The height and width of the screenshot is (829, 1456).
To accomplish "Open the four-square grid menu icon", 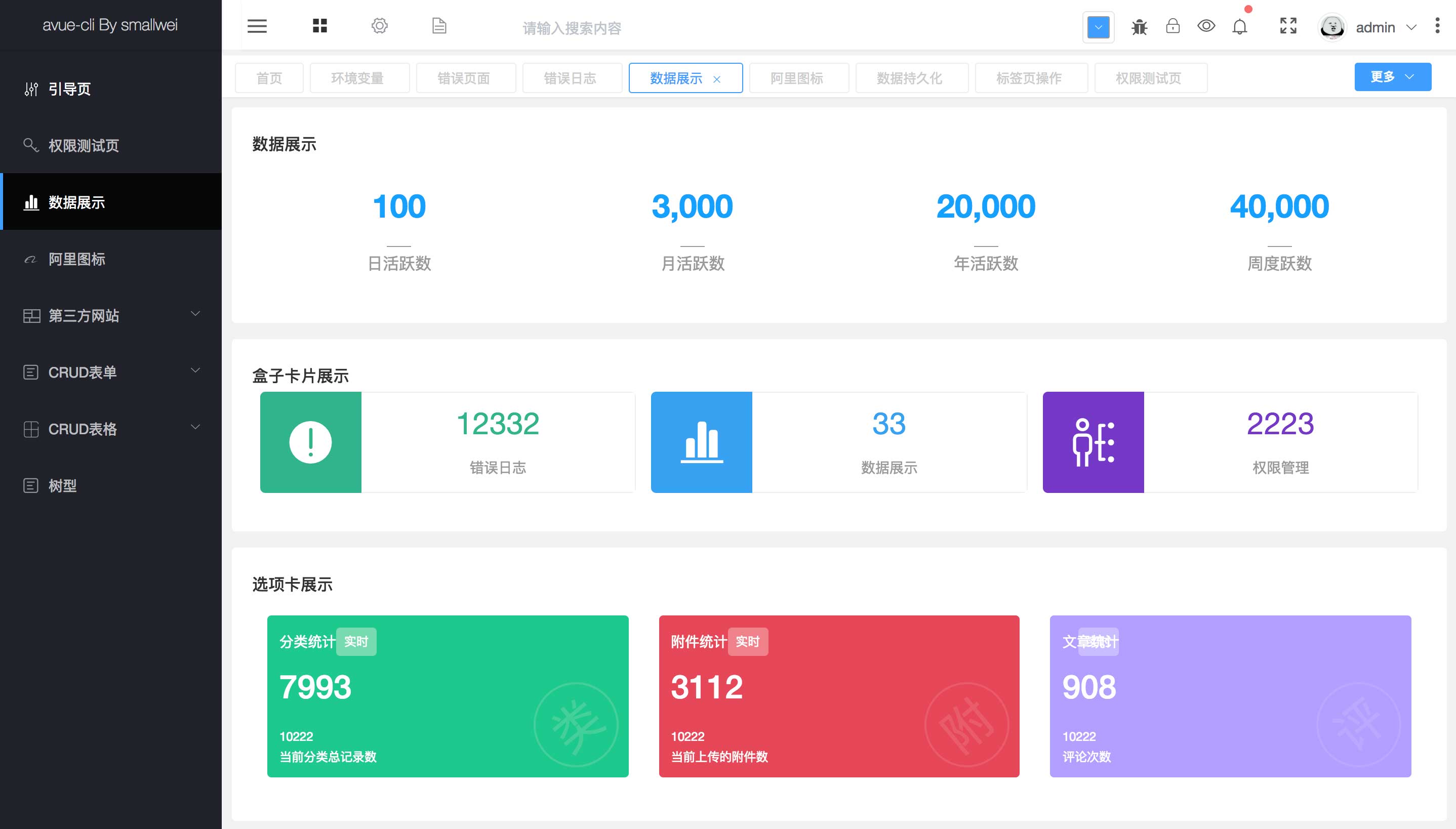I will point(320,26).
